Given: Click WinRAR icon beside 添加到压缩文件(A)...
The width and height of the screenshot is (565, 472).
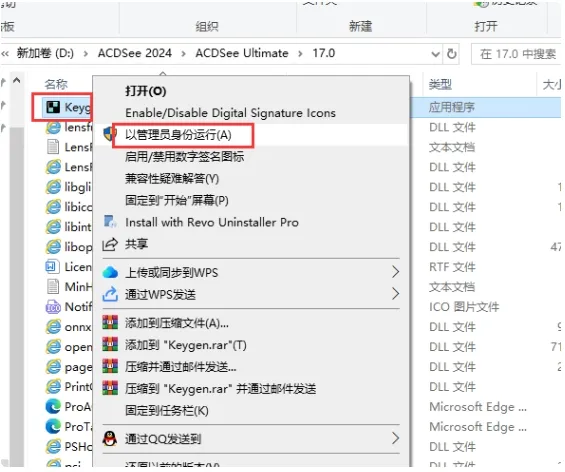Looking at the screenshot, I should click(x=110, y=322).
